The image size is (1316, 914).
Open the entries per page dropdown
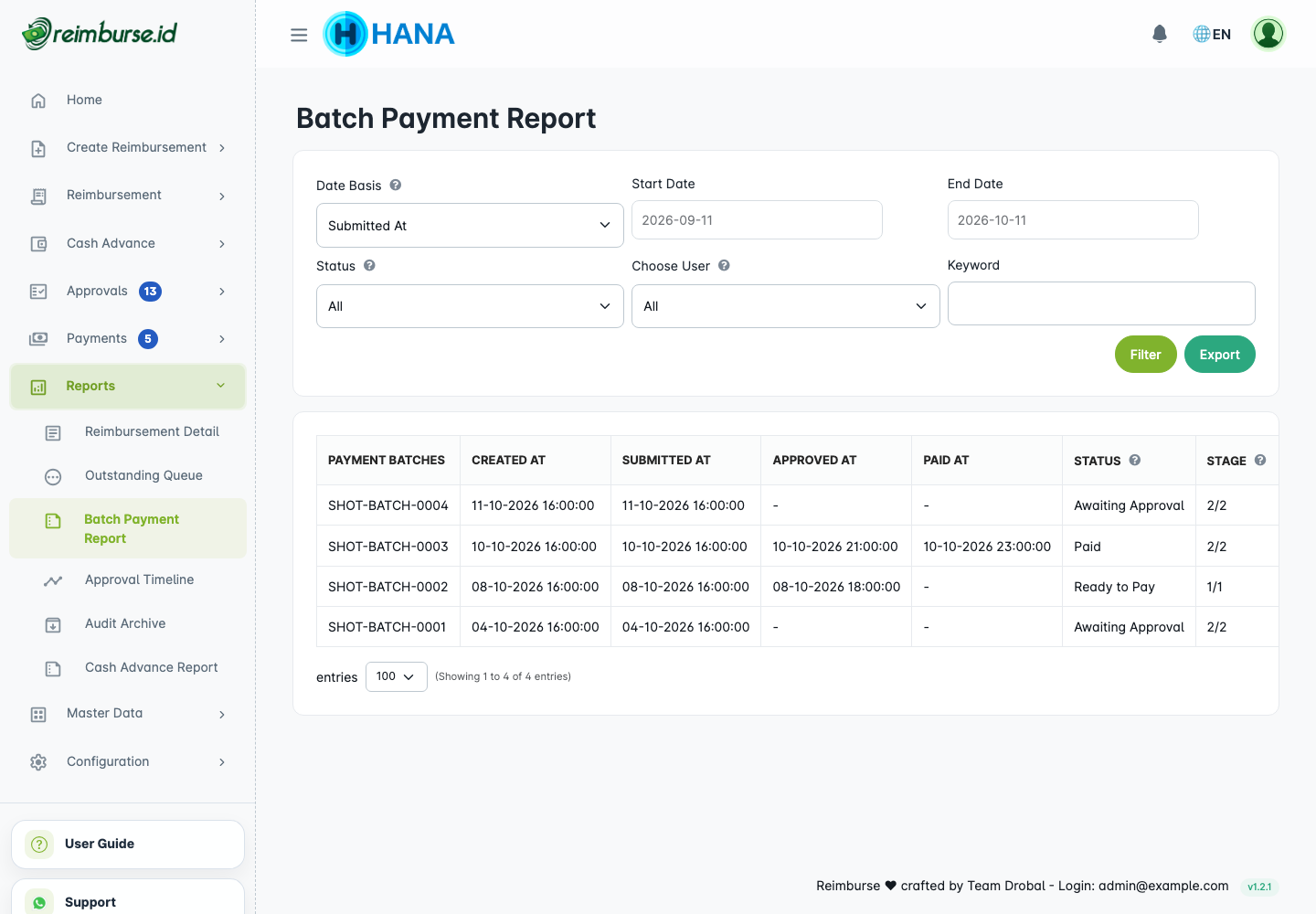396,676
